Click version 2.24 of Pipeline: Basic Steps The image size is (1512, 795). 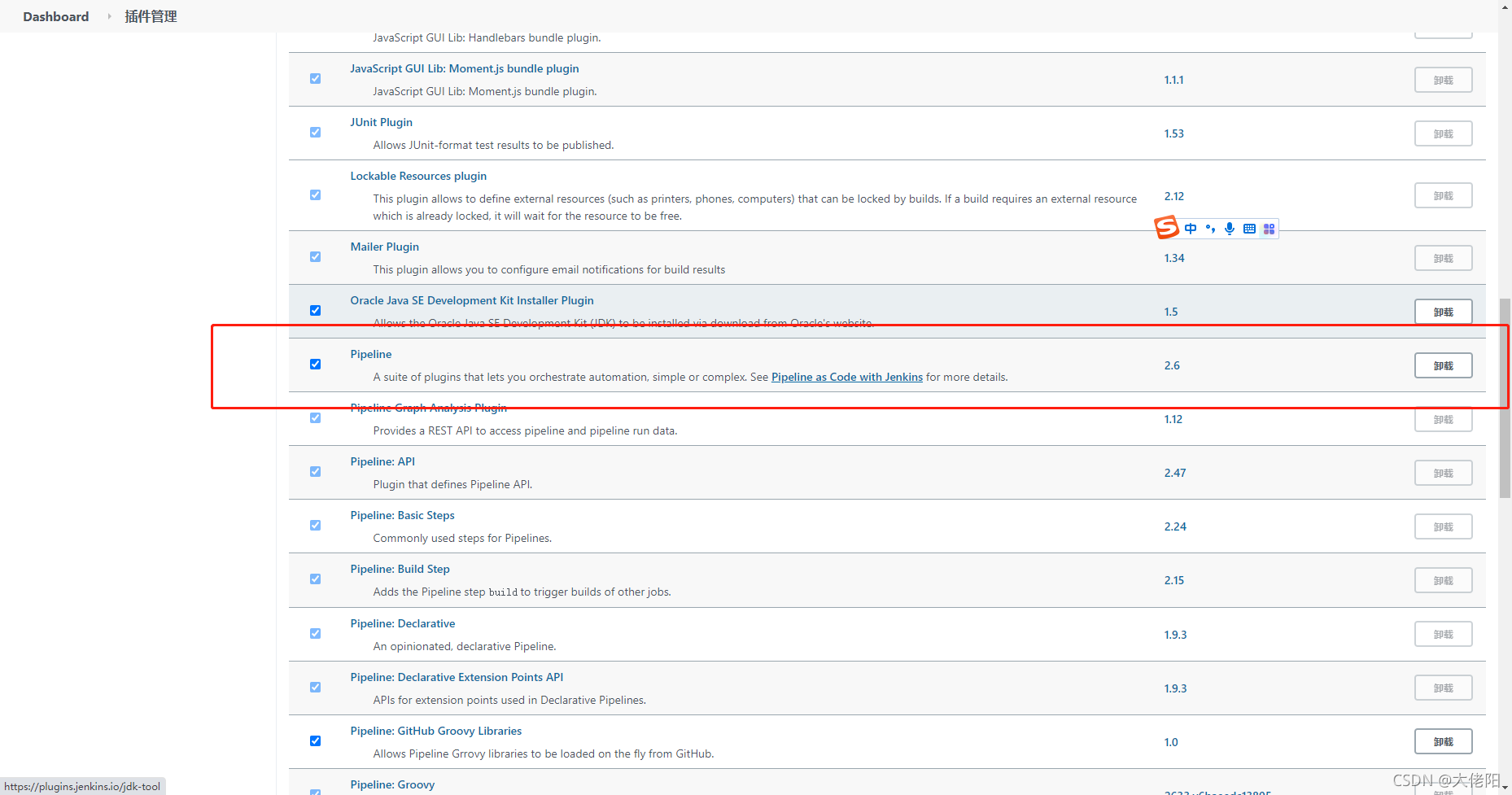(1175, 526)
